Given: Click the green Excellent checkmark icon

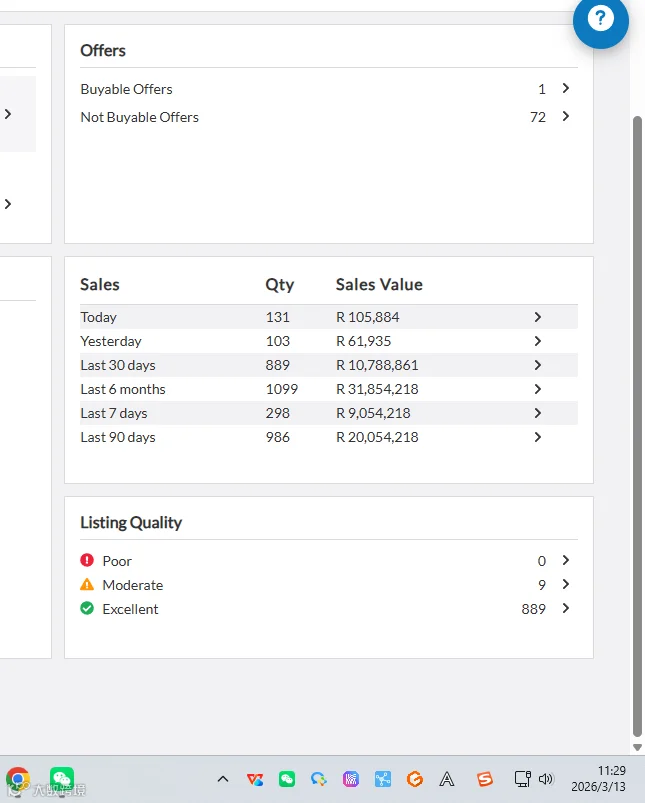Looking at the screenshot, I should [87, 608].
